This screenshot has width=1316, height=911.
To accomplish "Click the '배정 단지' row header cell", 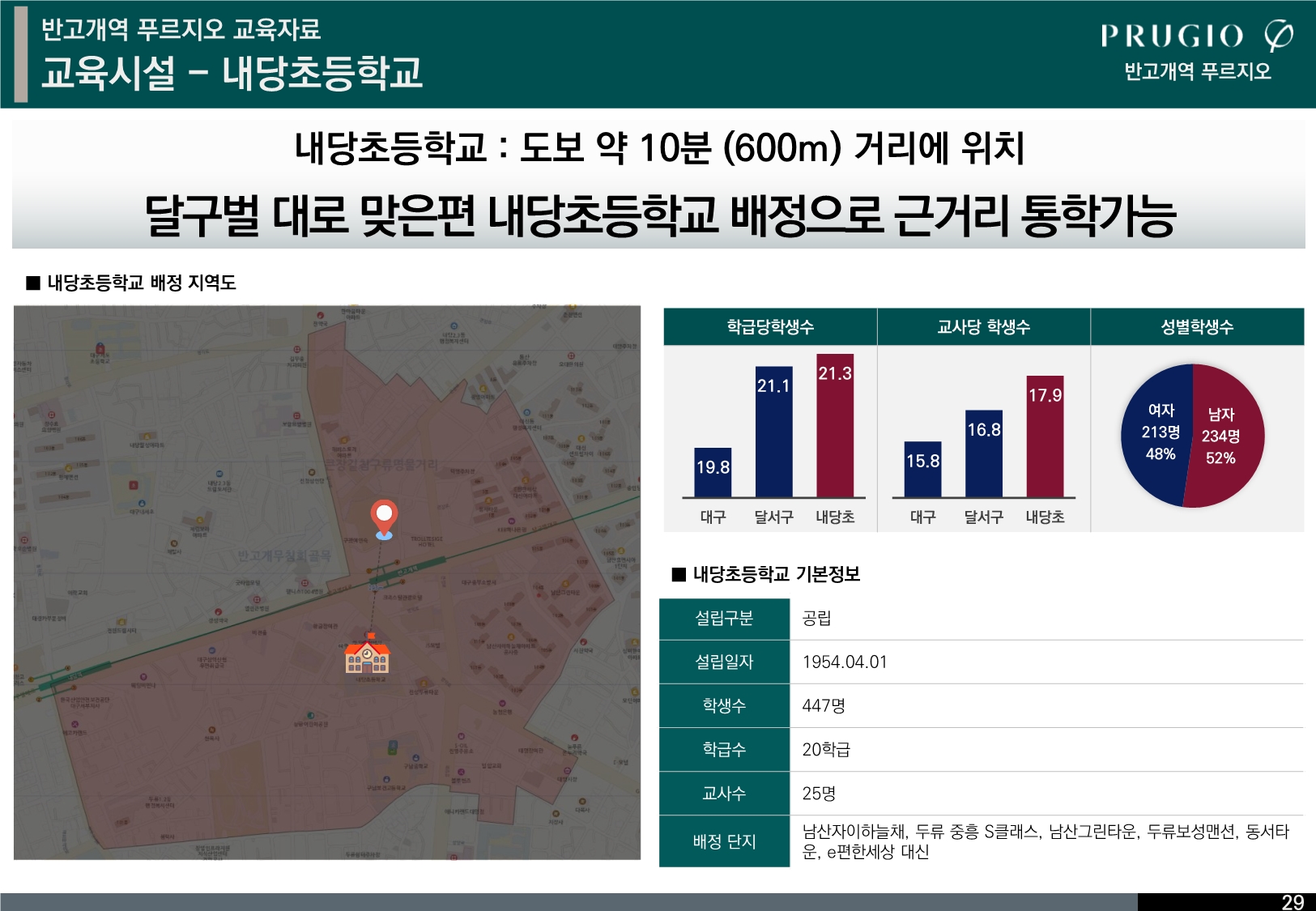I will (724, 842).
